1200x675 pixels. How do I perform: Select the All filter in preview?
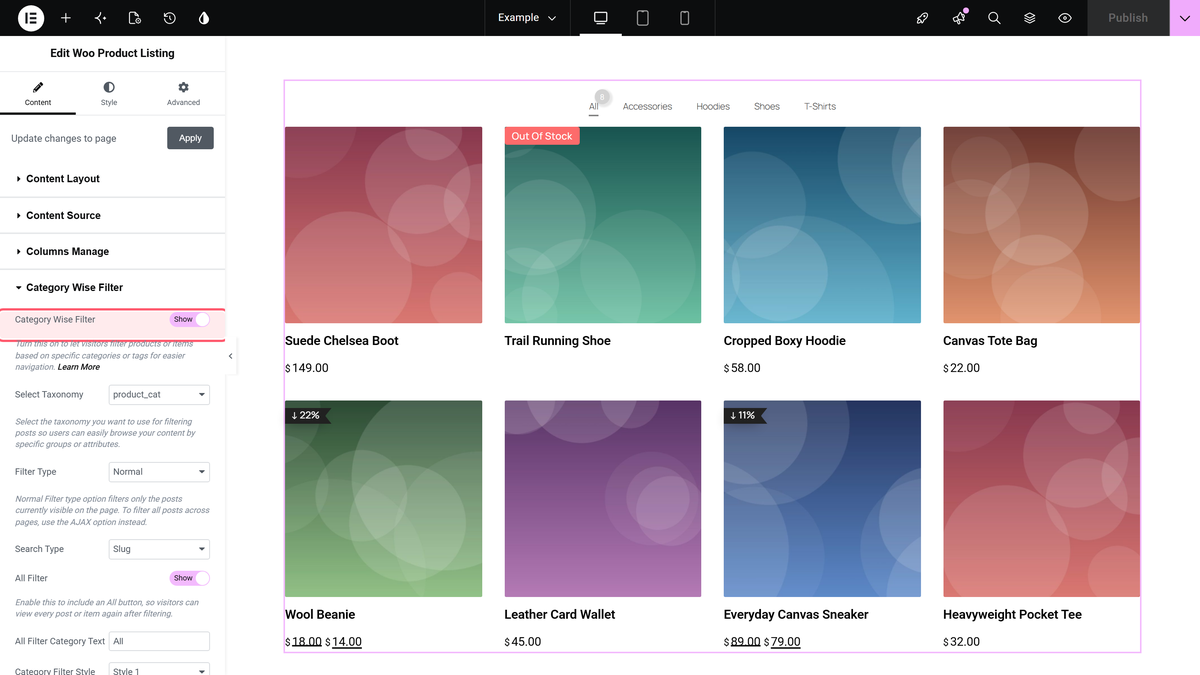[x=594, y=106]
